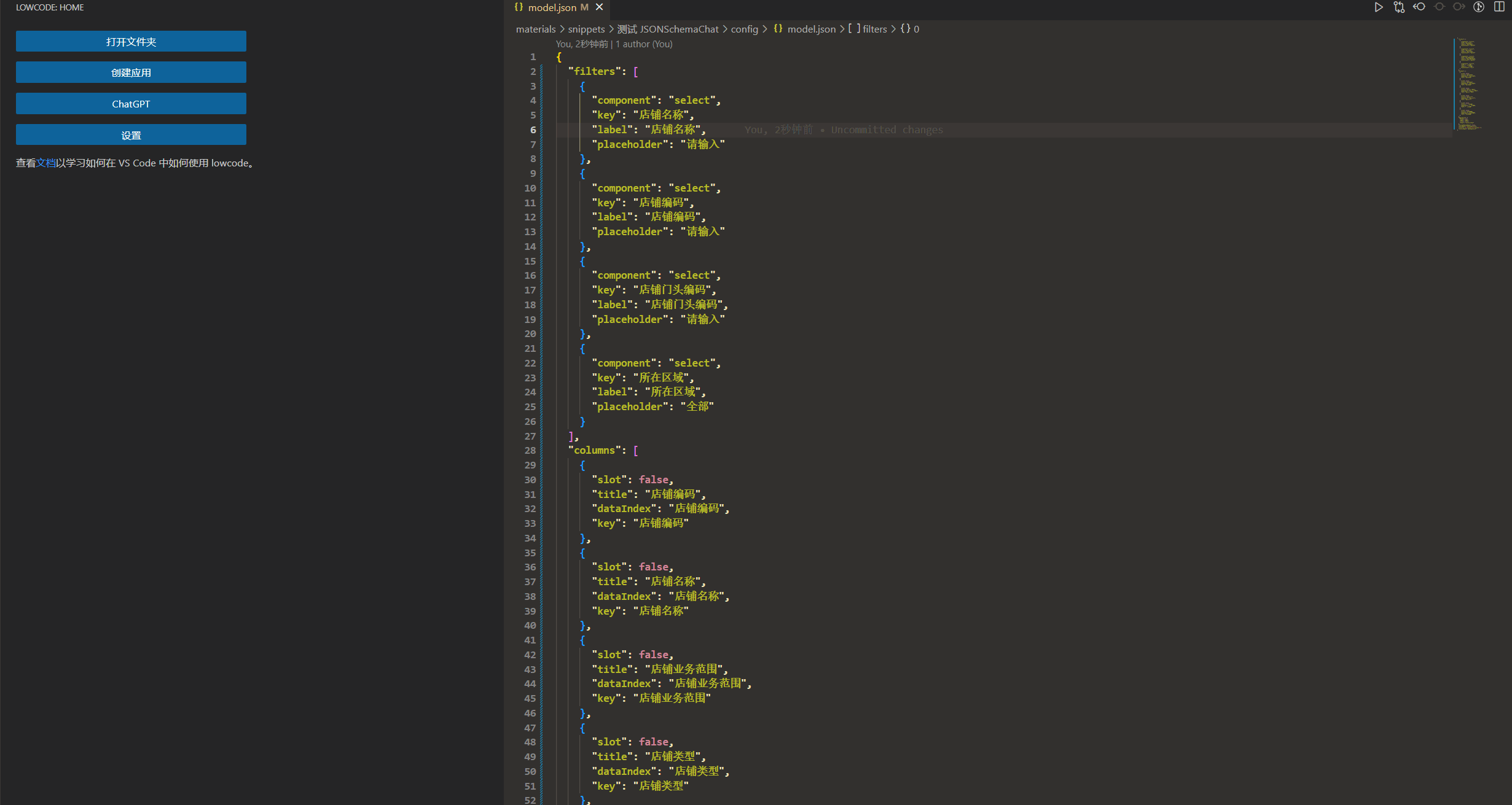This screenshot has width=1512, height=805.
Task: Click the materials breadcrumb item
Action: click(535, 29)
